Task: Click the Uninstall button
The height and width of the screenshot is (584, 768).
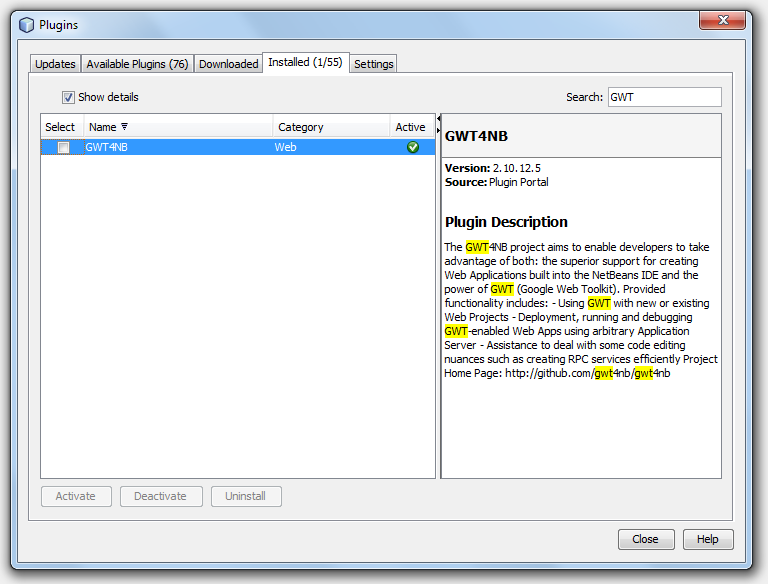Action: pos(246,496)
